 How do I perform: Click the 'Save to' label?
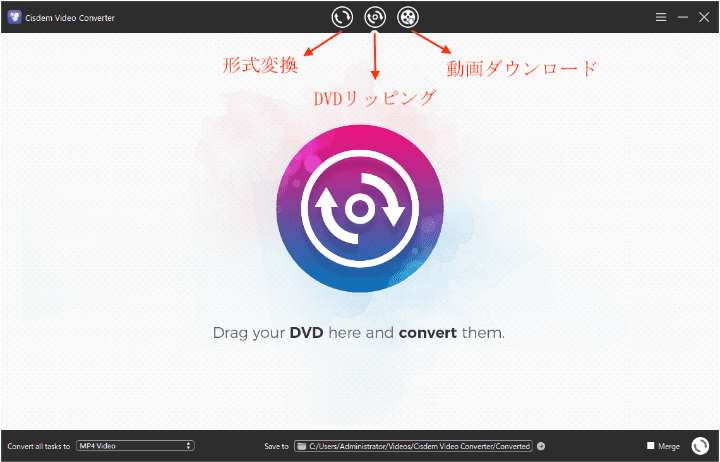(276, 446)
